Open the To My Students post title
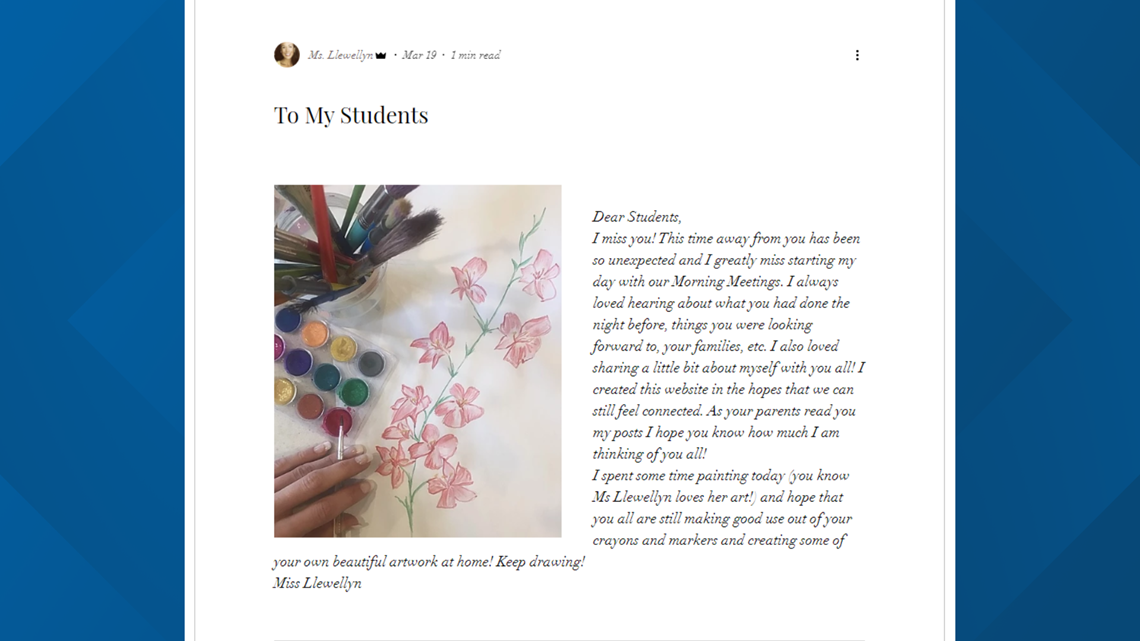This screenshot has height=641, width=1140. [351, 115]
